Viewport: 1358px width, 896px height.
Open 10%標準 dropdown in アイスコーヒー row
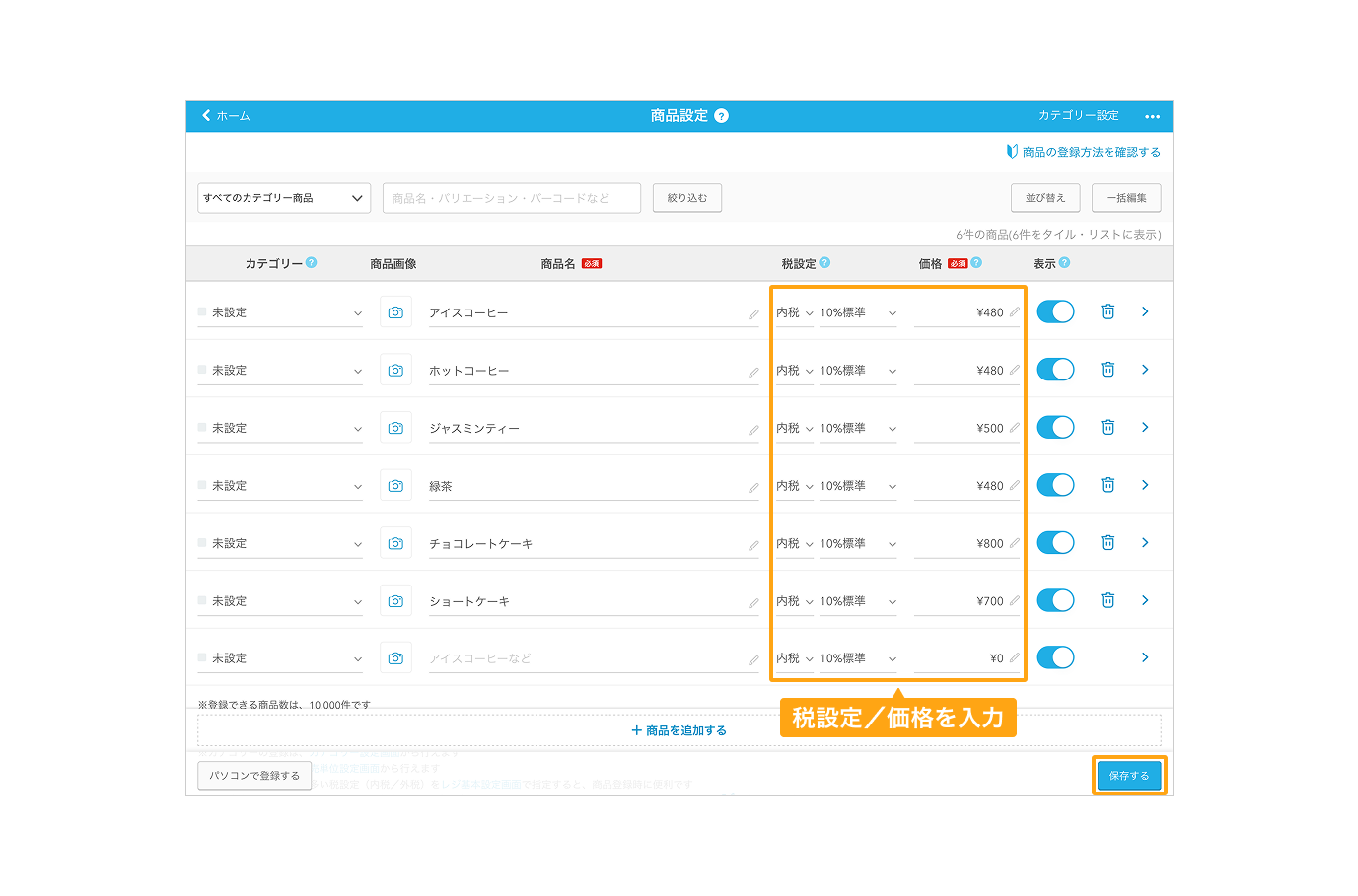pos(858,312)
